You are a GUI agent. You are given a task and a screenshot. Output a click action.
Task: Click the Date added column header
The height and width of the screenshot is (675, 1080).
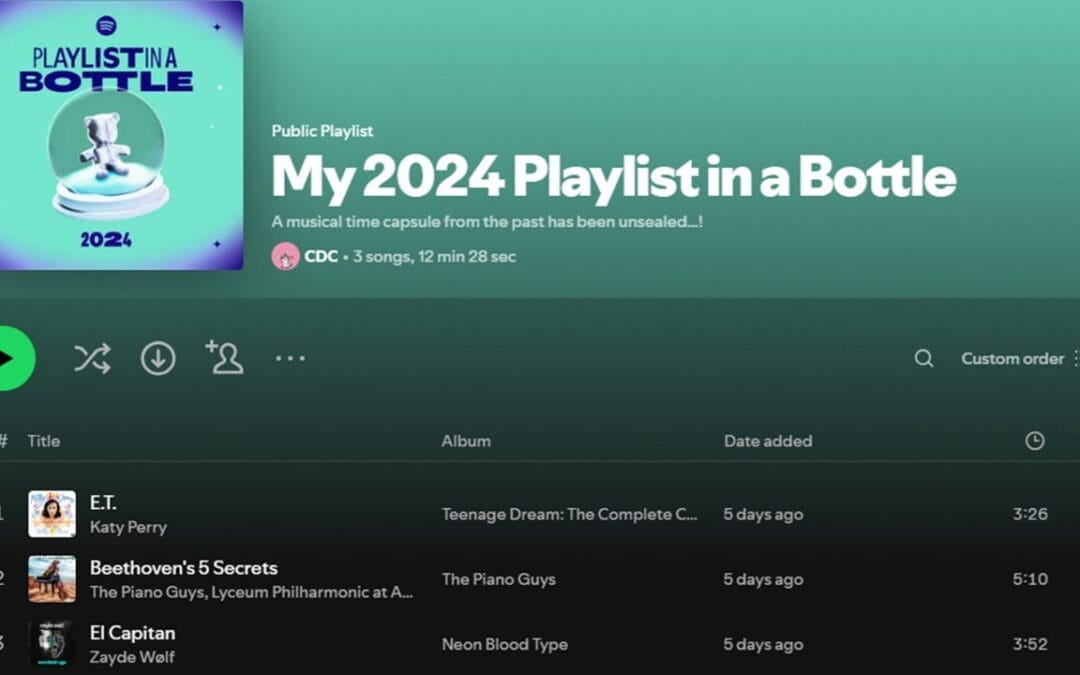point(768,440)
